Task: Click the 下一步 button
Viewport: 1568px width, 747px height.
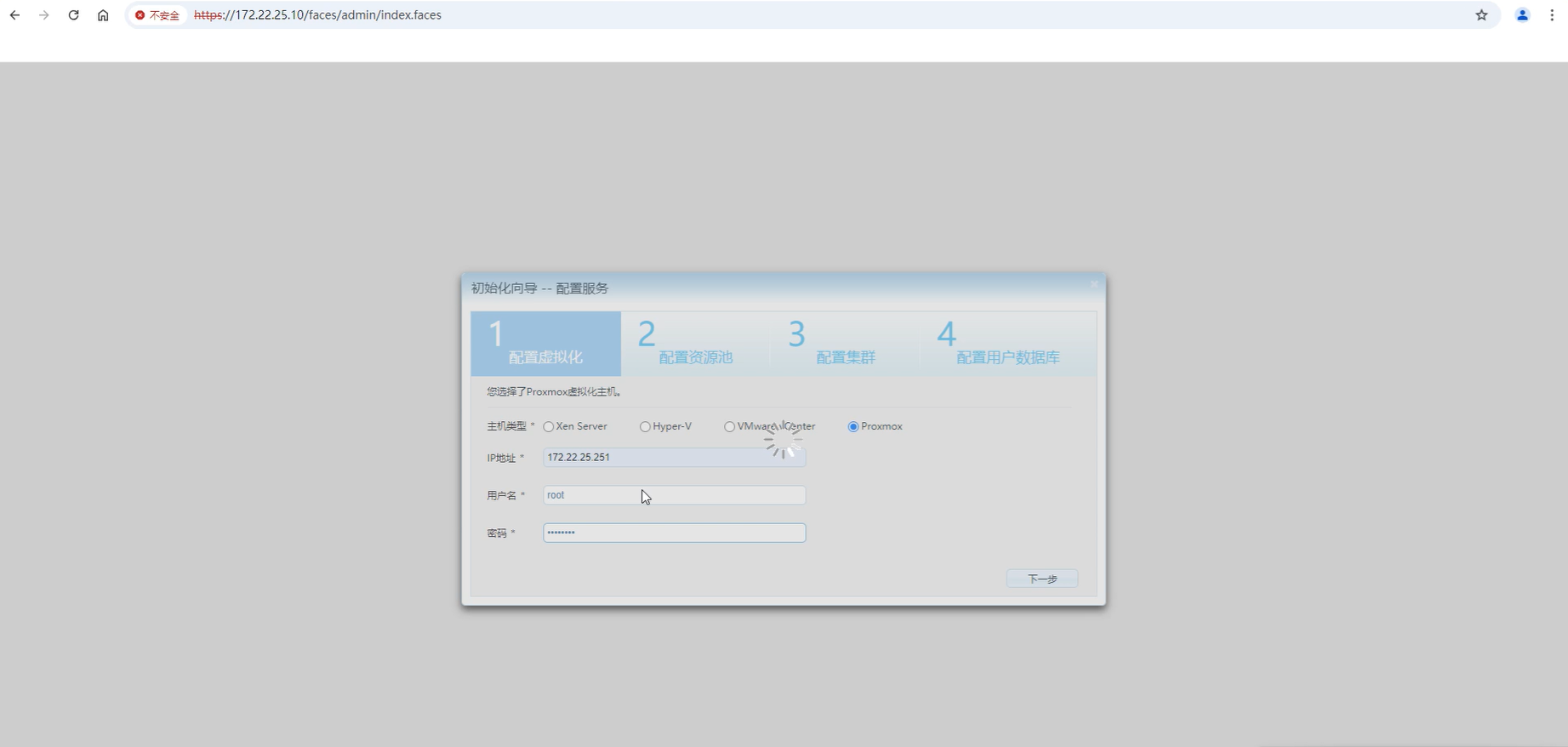Action: (x=1042, y=579)
